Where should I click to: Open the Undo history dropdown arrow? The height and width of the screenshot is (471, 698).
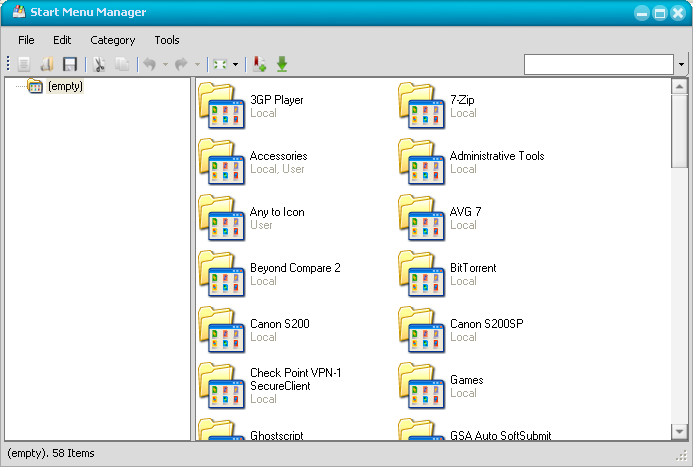[165, 65]
